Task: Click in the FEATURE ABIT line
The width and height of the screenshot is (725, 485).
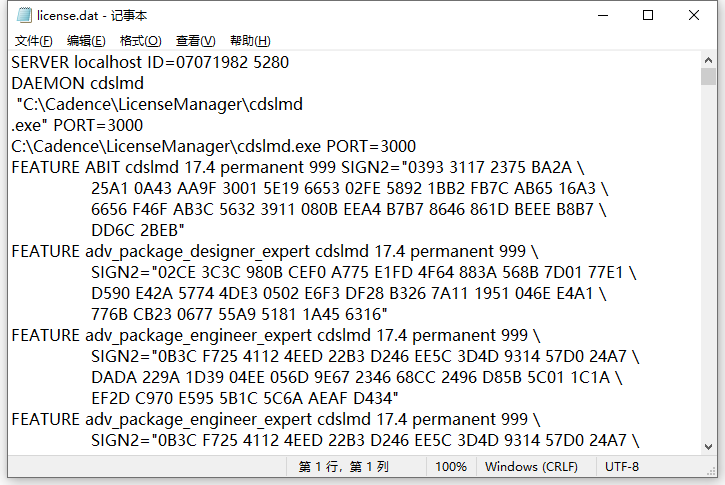Action: [298, 167]
